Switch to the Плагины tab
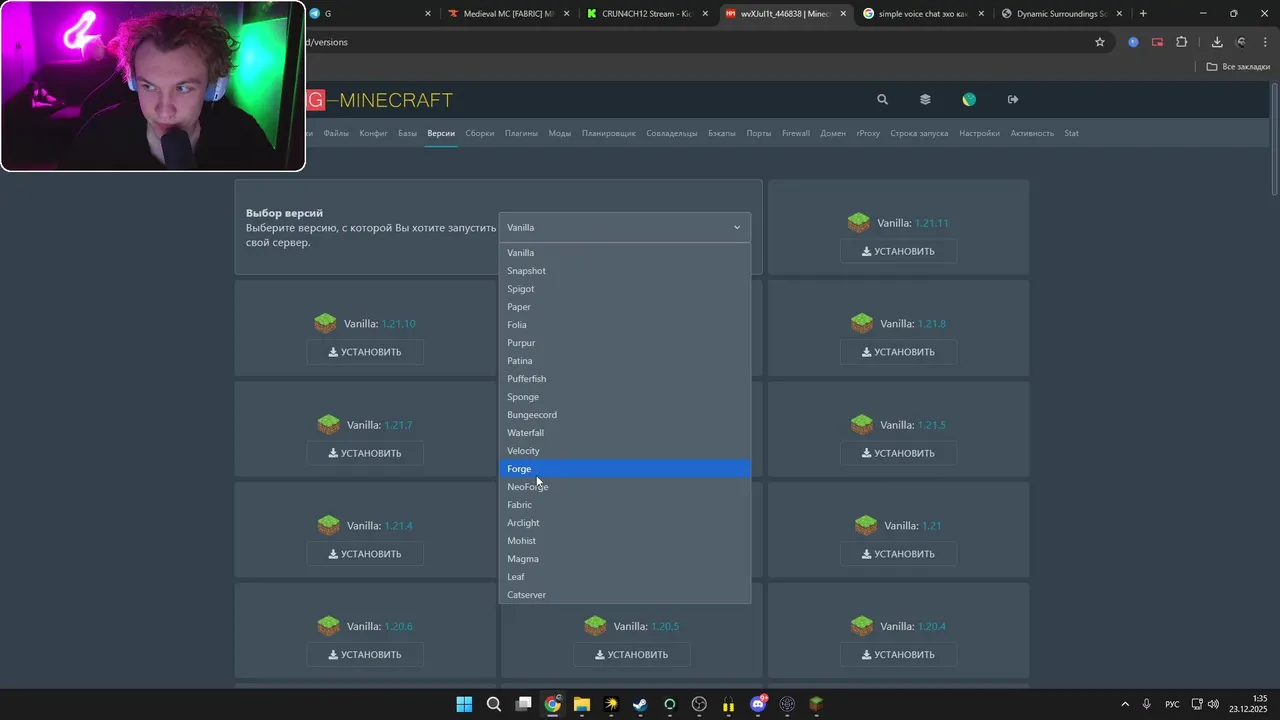The image size is (1280, 720). click(x=521, y=133)
